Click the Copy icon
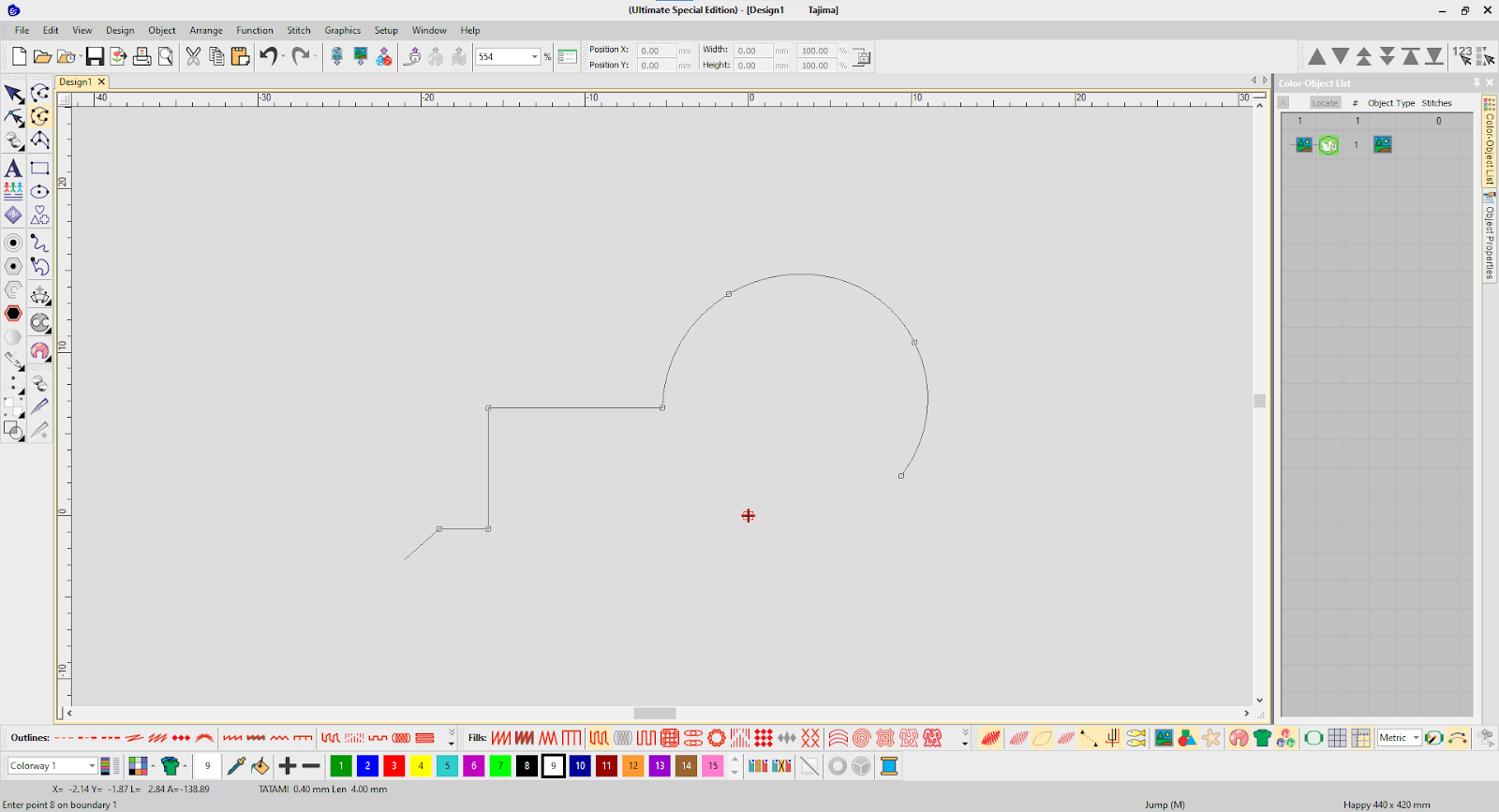Viewport: 1499px width, 812px height. (x=216, y=57)
